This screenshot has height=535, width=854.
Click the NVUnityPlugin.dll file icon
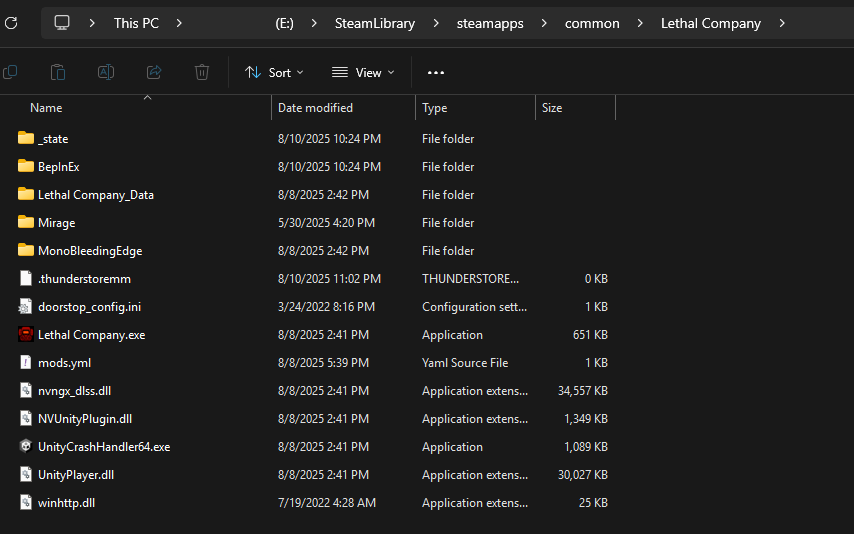(26, 418)
